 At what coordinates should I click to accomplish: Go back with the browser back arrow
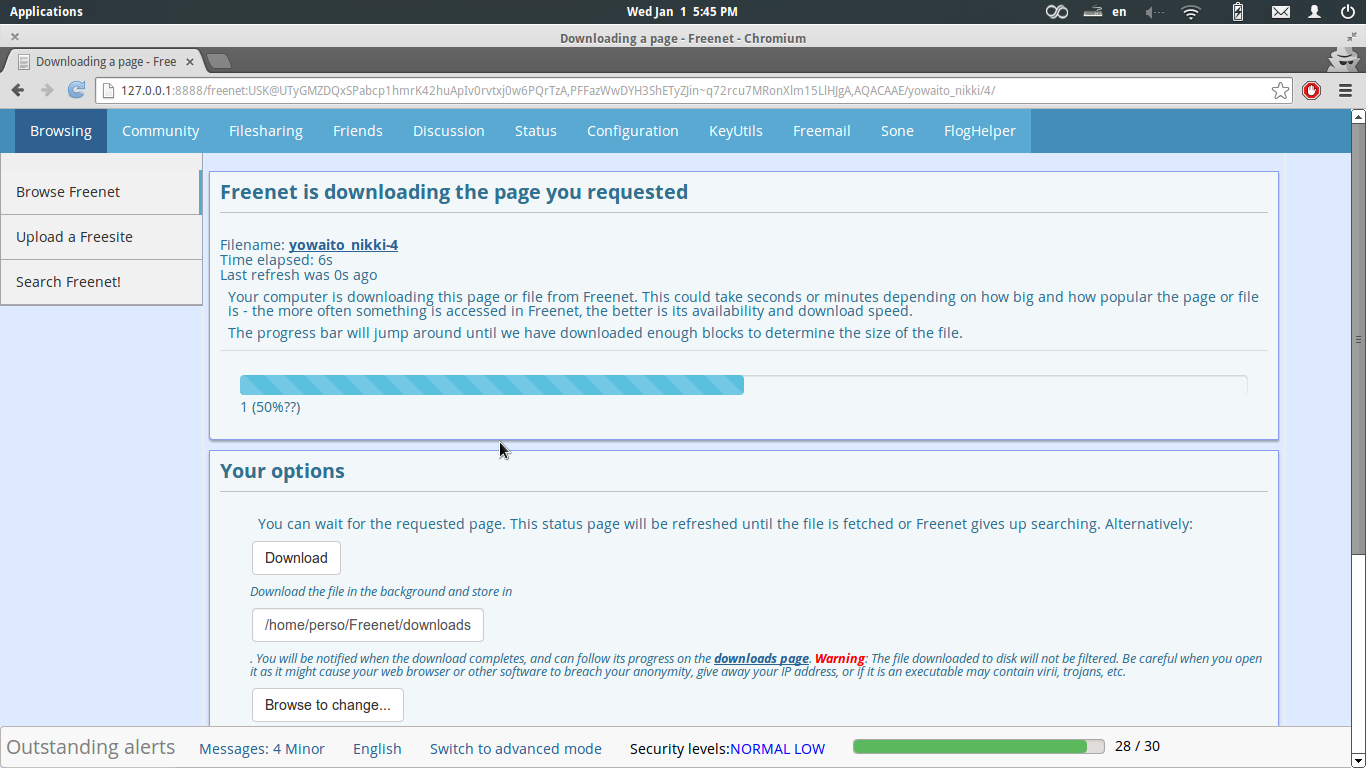(18, 90)
